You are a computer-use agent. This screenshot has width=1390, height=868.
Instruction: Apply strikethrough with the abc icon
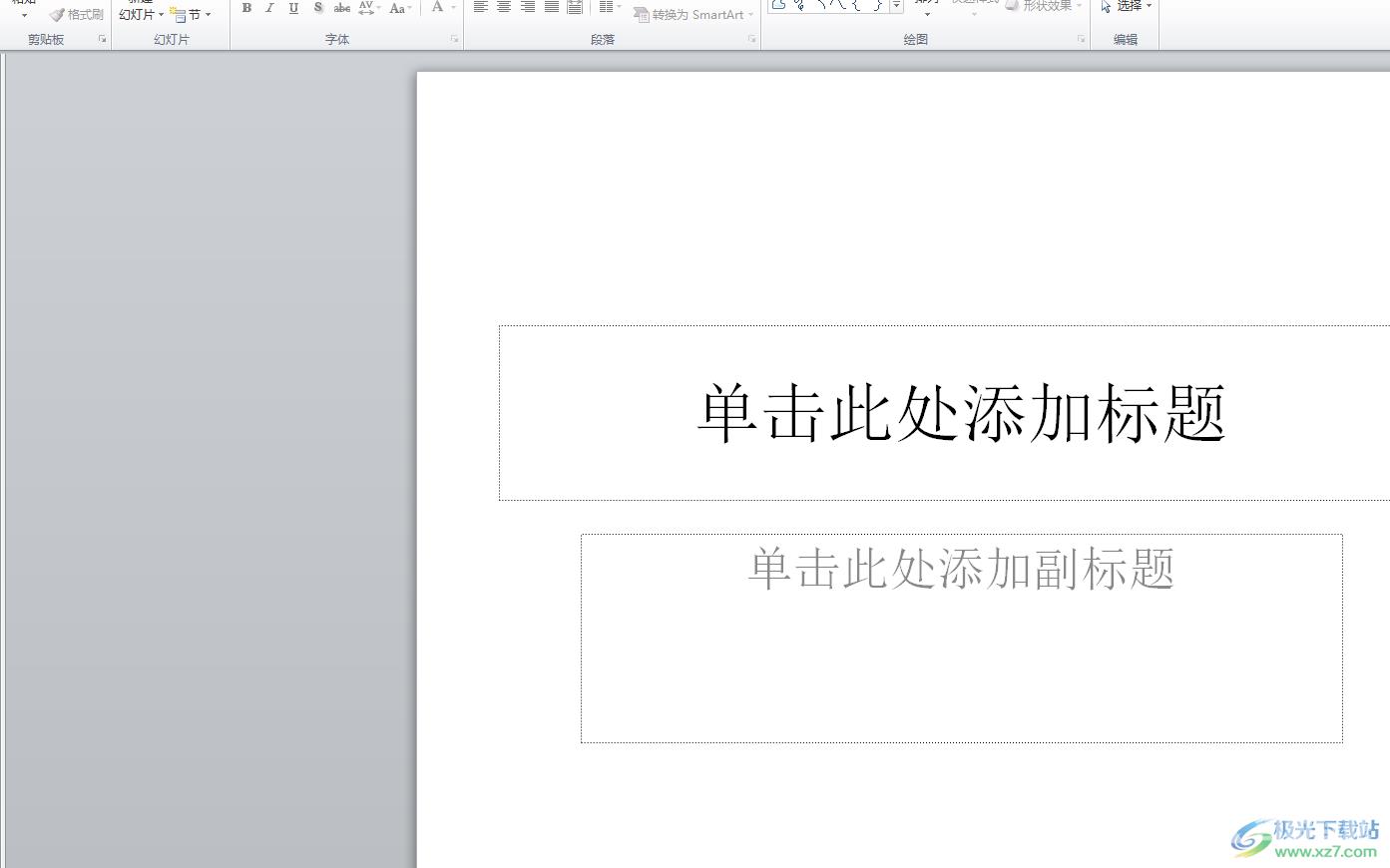click(342, 8)
